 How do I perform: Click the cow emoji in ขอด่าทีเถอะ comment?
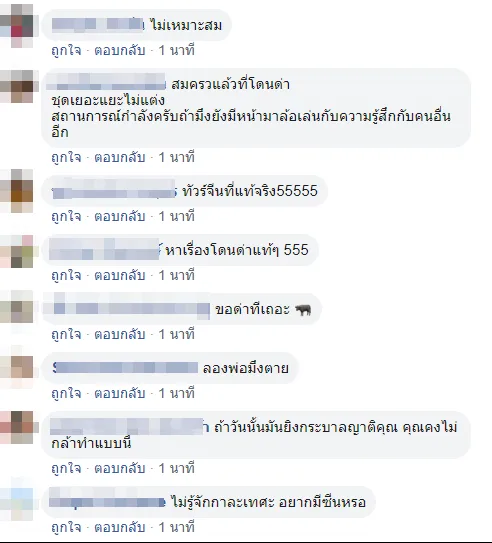click(x=303, y=310)
